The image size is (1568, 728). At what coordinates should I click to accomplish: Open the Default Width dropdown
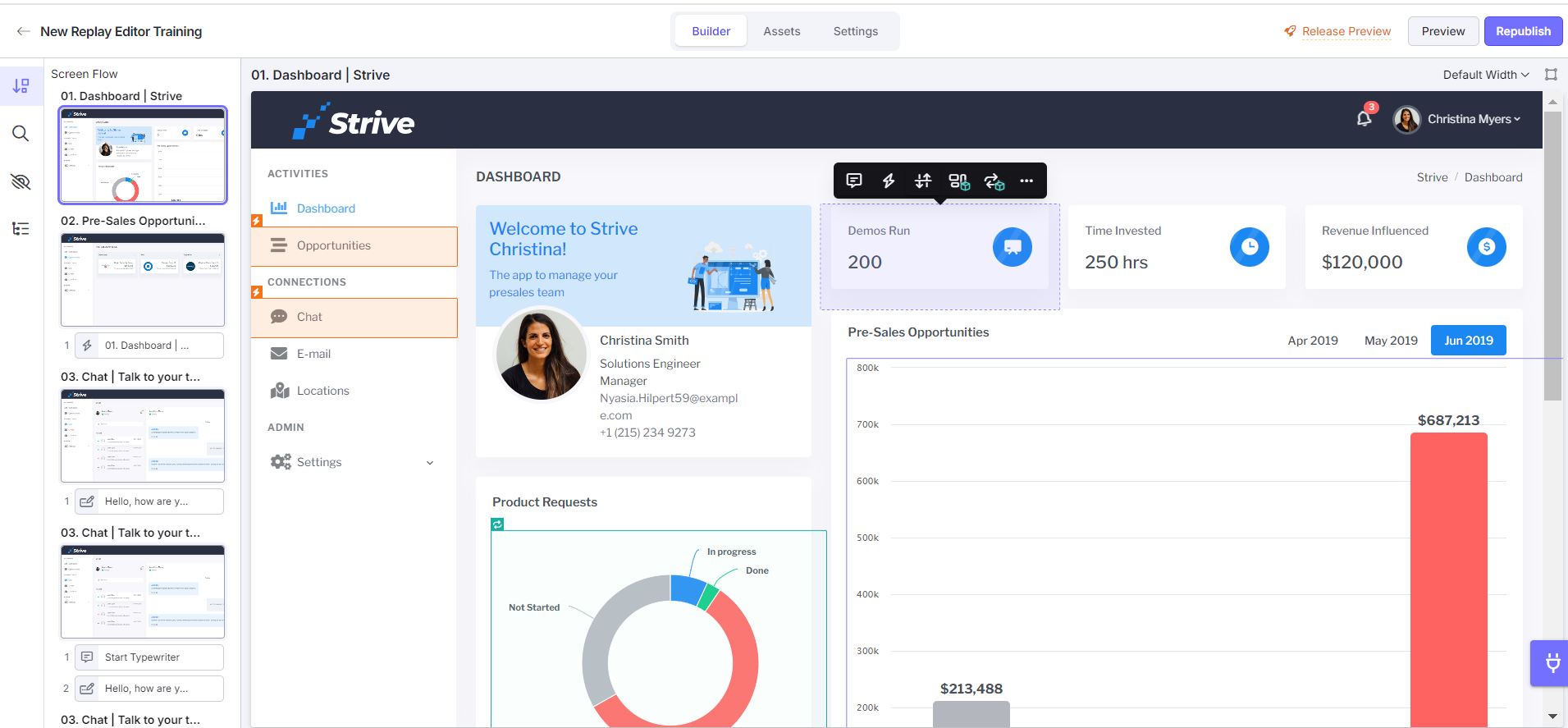pyautogui.click(x=1486, y=75)
